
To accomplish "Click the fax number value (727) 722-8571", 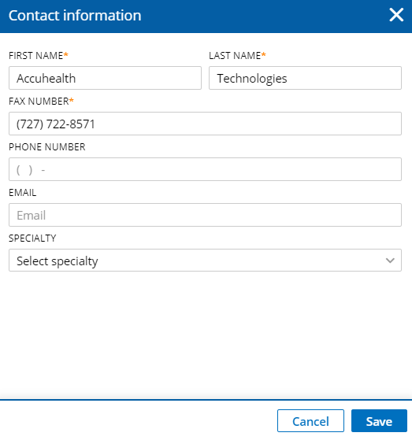I will 56,124.
